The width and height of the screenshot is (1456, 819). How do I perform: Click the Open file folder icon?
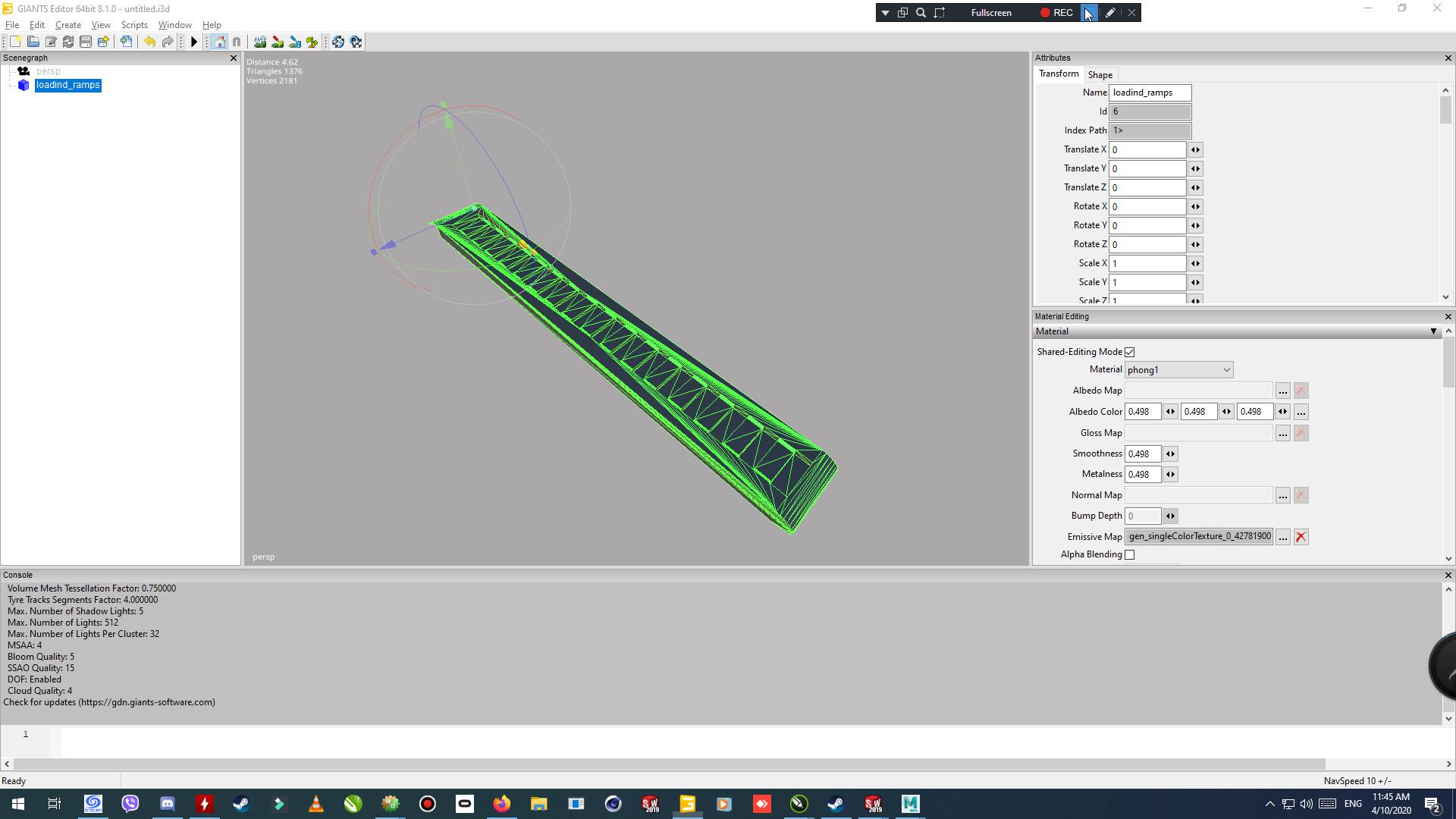tap(33, 42)
